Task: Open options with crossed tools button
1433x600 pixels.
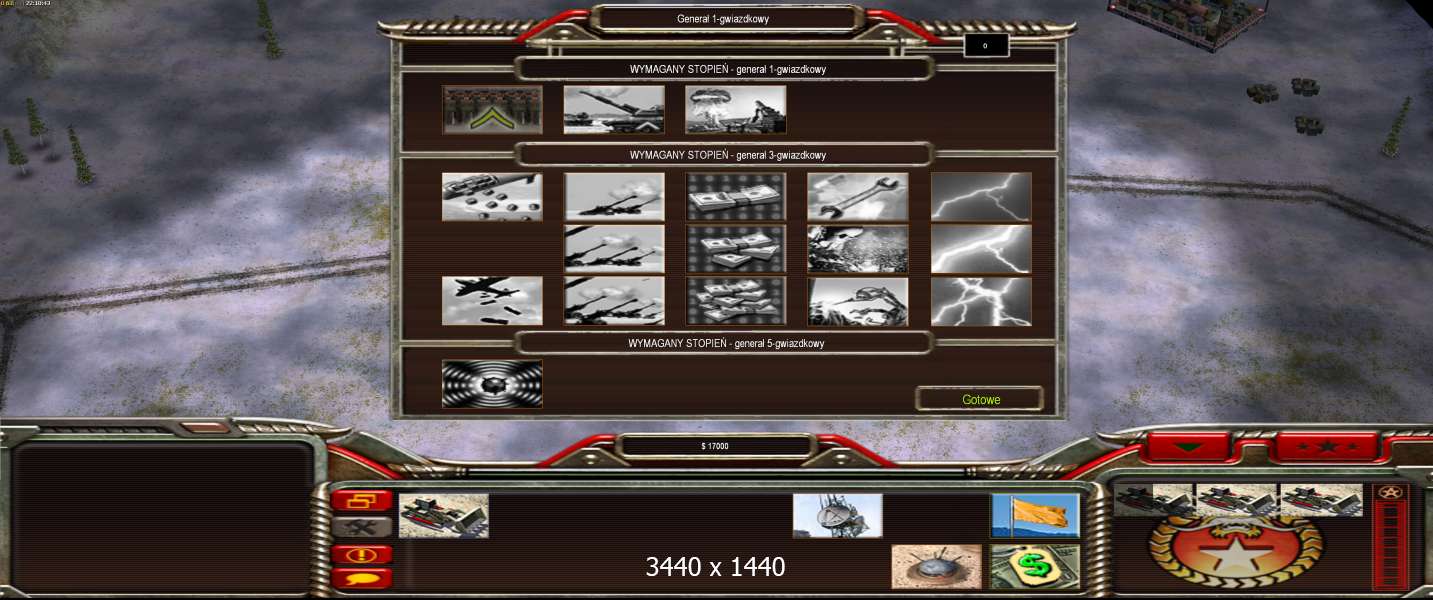Action: 362,527
